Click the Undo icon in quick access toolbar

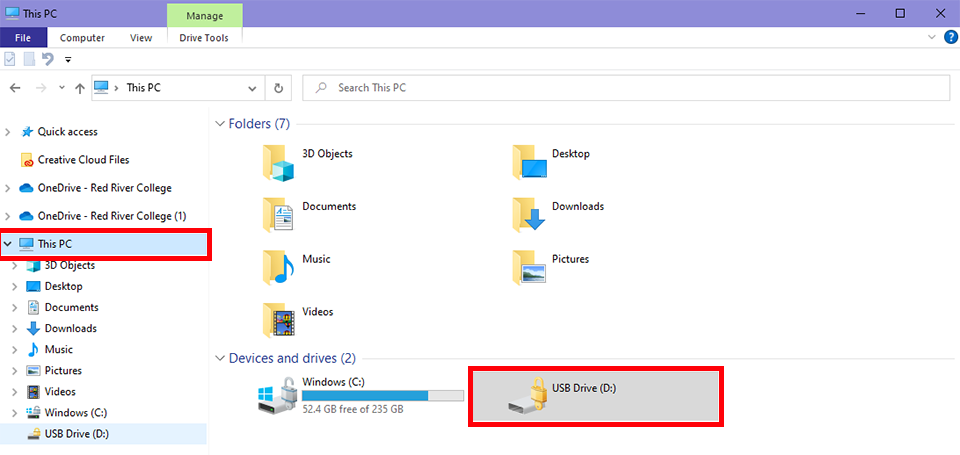[x=47, y=59]
